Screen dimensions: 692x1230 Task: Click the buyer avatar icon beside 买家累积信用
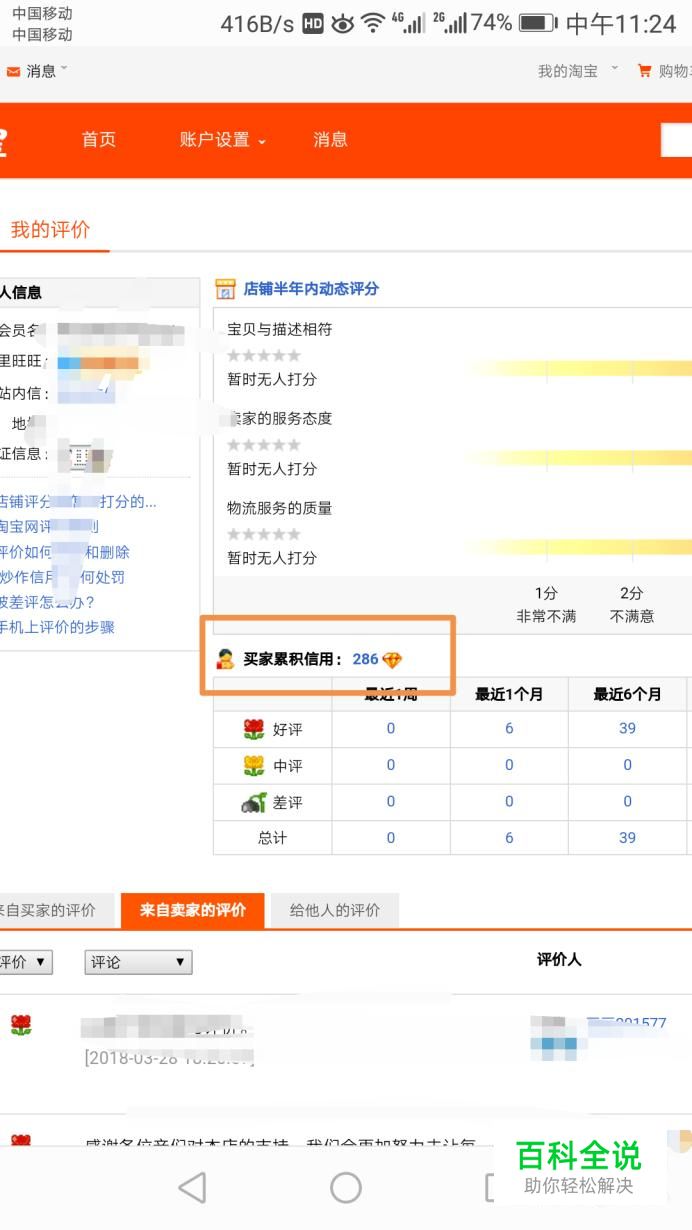[226, 659]
